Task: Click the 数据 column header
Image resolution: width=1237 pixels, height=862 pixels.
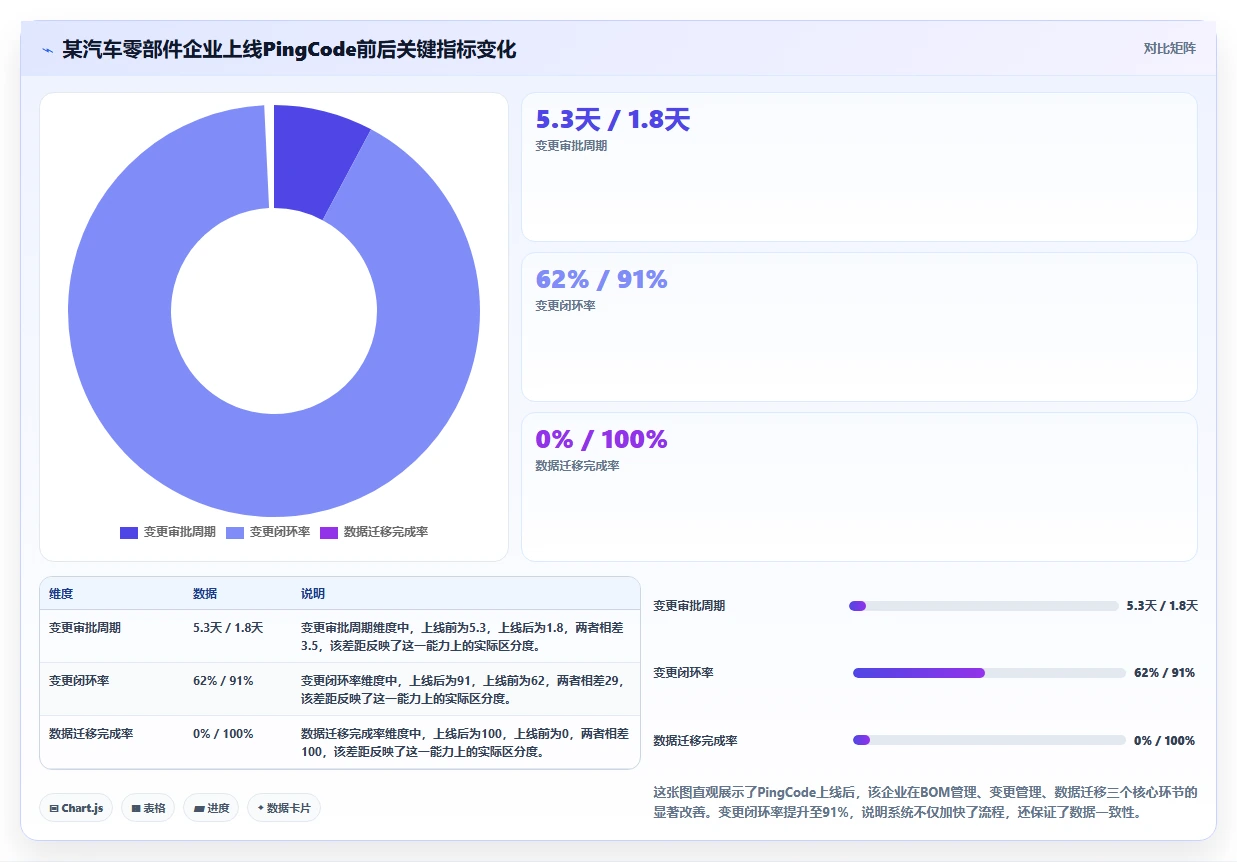Action: pyautogui.click(x=205, y=594)
